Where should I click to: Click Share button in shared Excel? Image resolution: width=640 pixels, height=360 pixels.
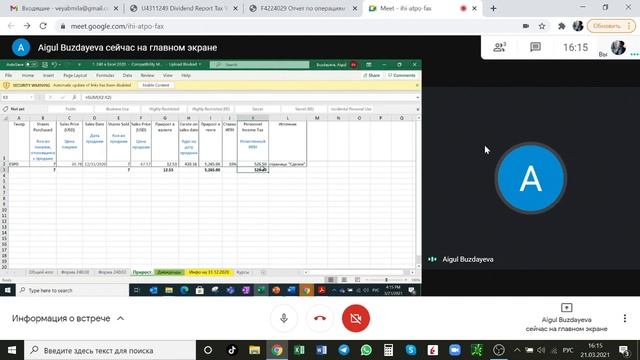(x=371, y=76)
